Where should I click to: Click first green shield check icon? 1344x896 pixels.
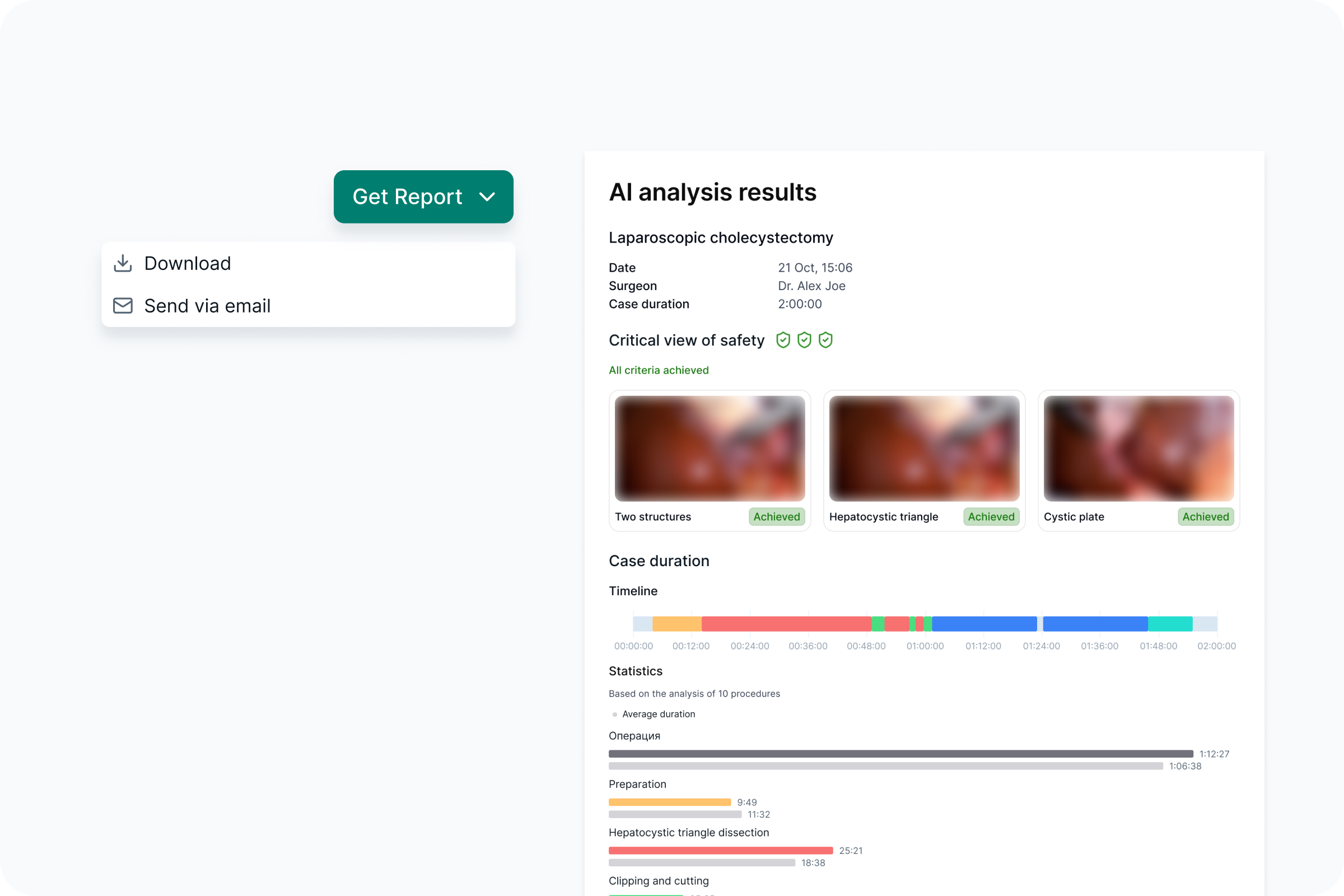click(x=783, y=340)
